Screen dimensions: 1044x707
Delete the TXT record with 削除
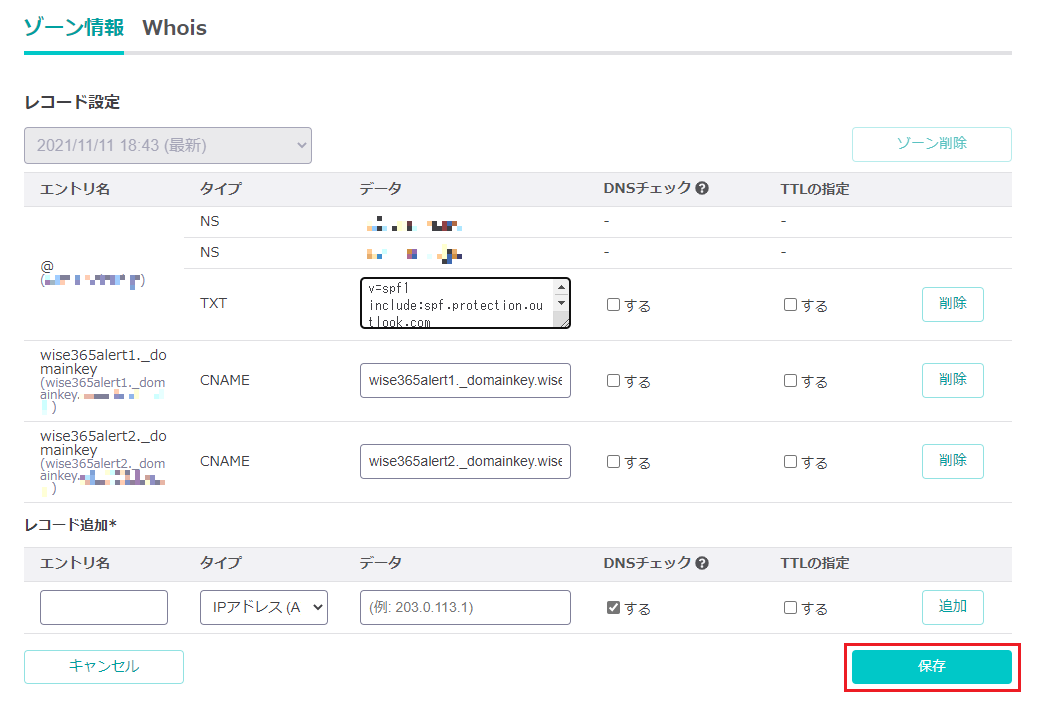(952, 304)
